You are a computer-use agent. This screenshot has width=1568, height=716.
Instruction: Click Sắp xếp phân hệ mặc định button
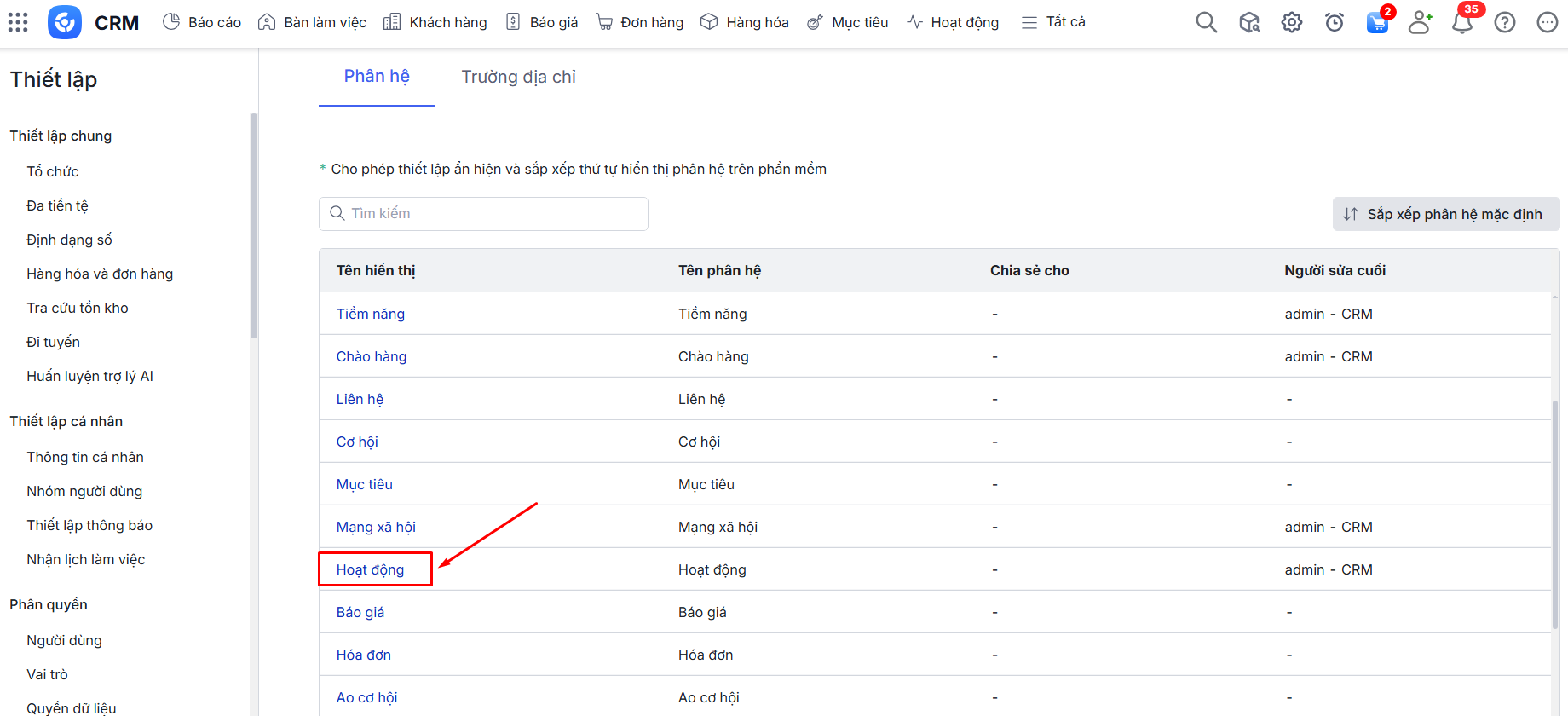tap(1445, 214)
